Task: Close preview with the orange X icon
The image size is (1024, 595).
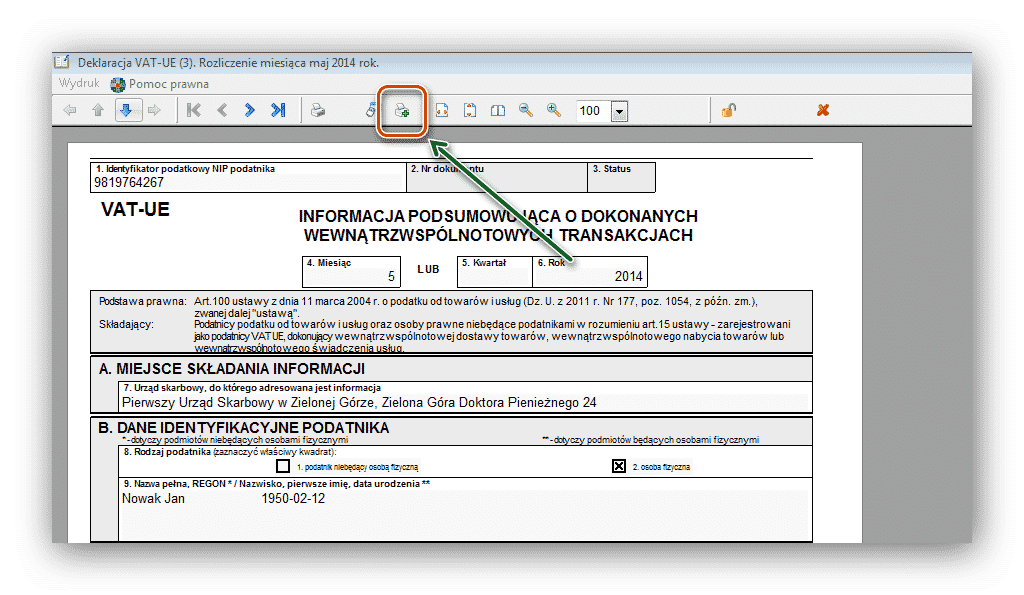Action: (x=823, y=110)
